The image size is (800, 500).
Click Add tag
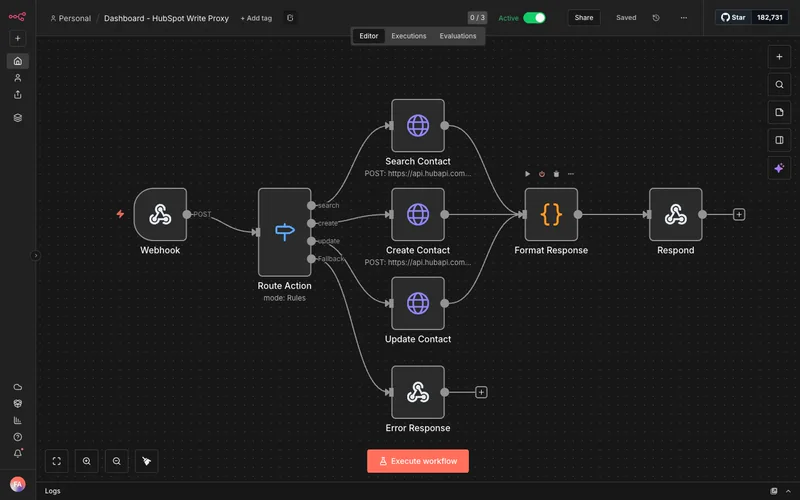point(256,18)
